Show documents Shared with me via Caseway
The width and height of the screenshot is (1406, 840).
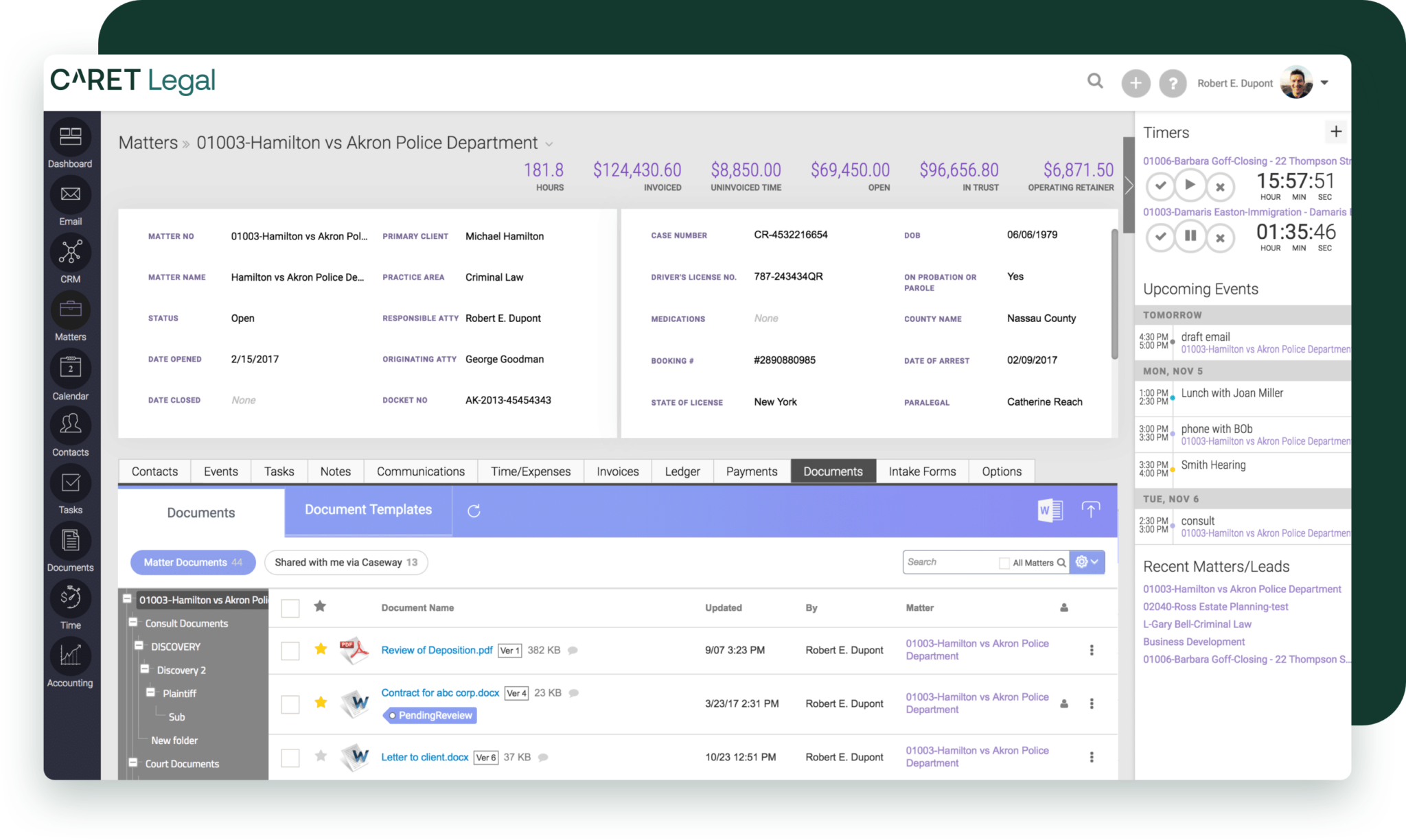pos(346,562)
